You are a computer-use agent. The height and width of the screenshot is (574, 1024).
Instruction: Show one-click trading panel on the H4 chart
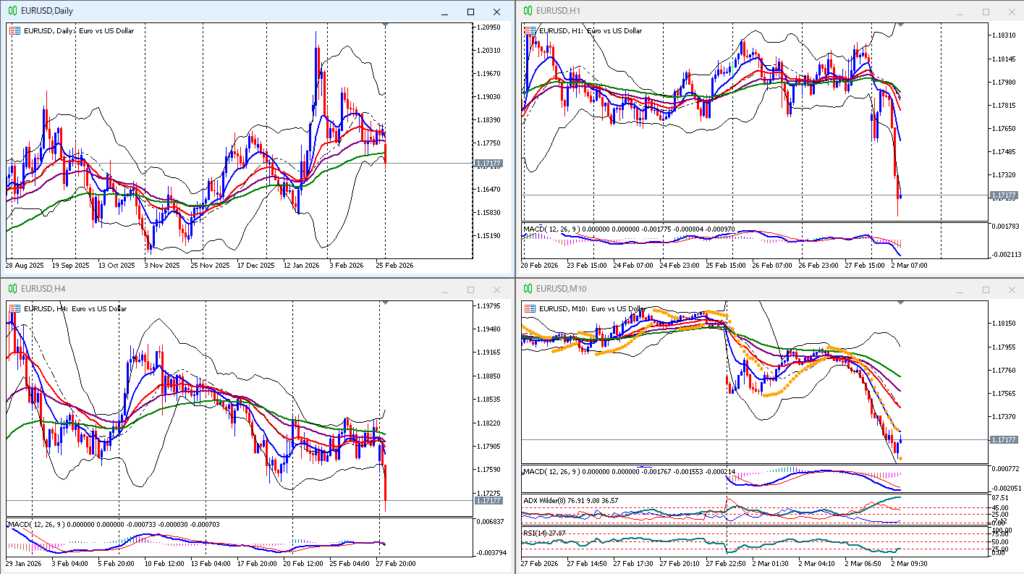click(14, 309)
